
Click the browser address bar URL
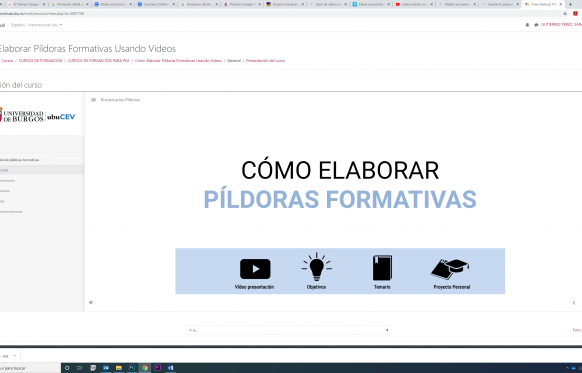(42, 13)
